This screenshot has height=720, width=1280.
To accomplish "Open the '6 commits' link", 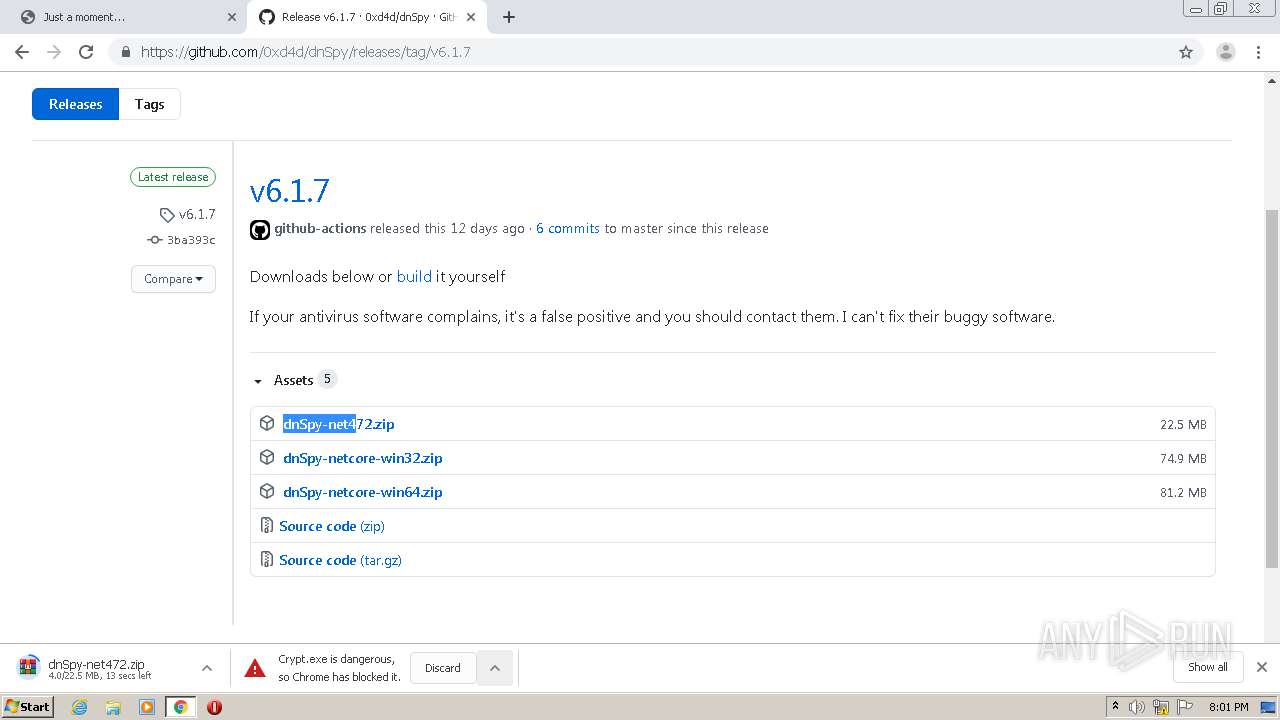I will coord(568,228).
